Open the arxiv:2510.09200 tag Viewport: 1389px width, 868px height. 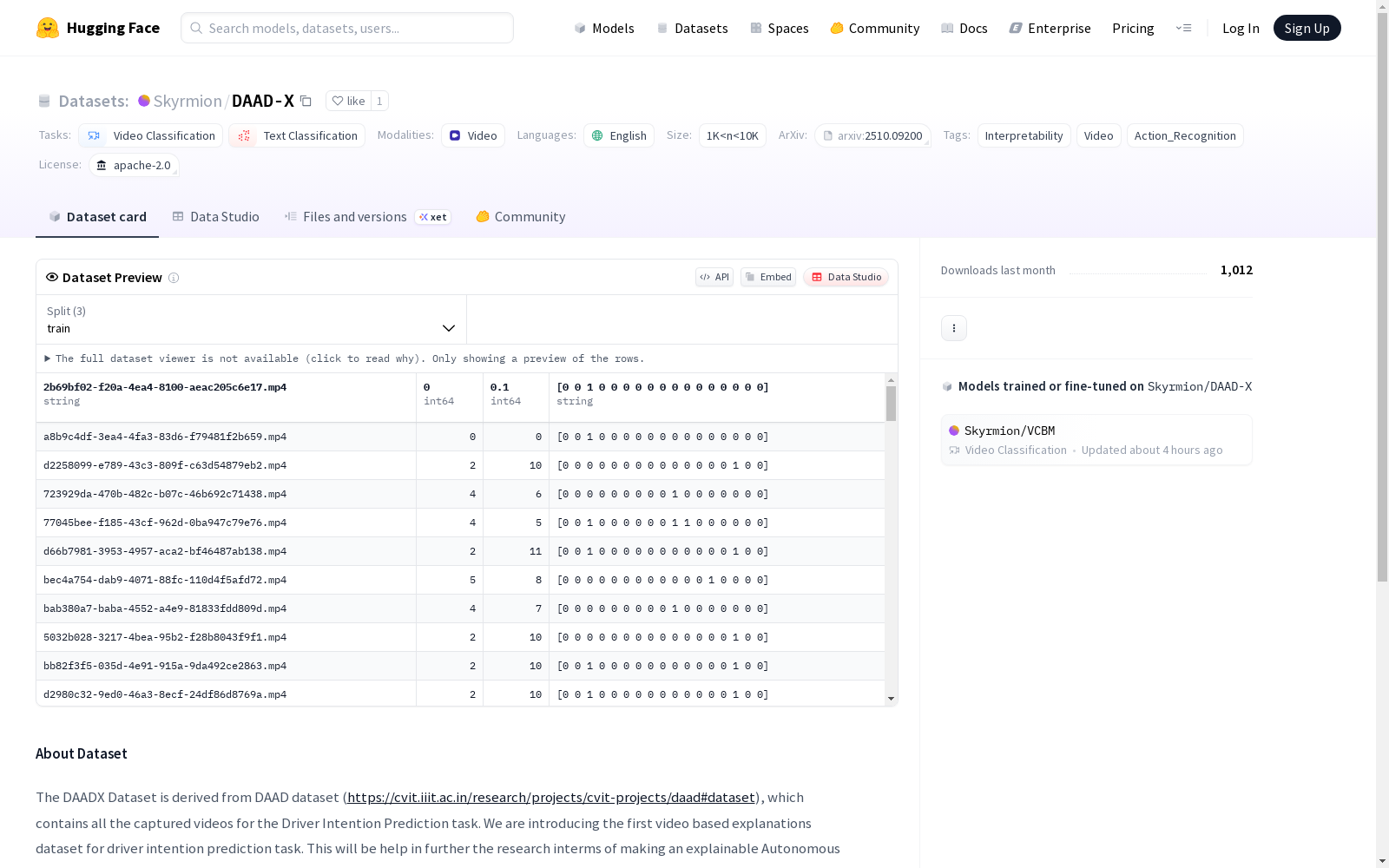coord(872,135)
